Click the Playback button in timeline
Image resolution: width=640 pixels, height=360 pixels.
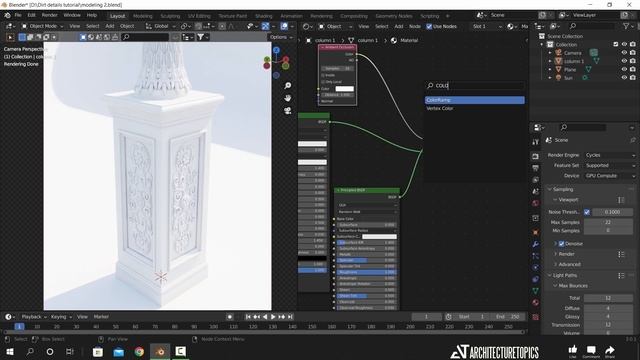click(33, 317)
